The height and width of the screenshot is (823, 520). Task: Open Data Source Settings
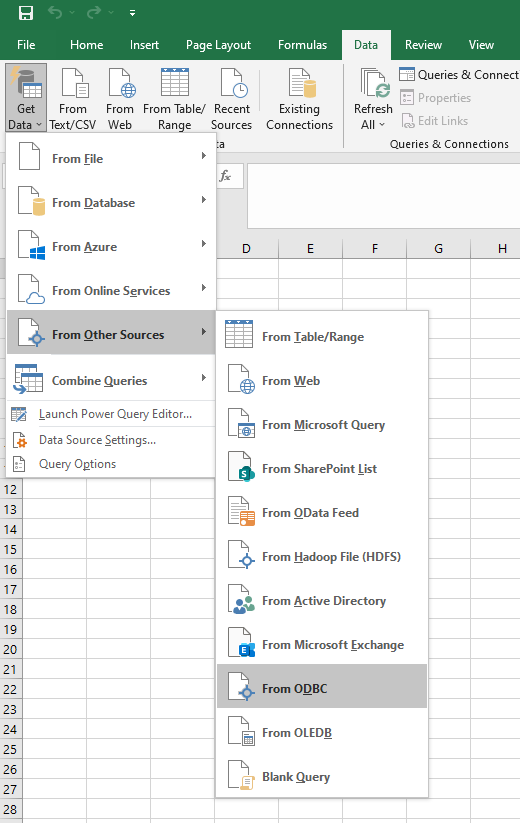coord(111,440)
